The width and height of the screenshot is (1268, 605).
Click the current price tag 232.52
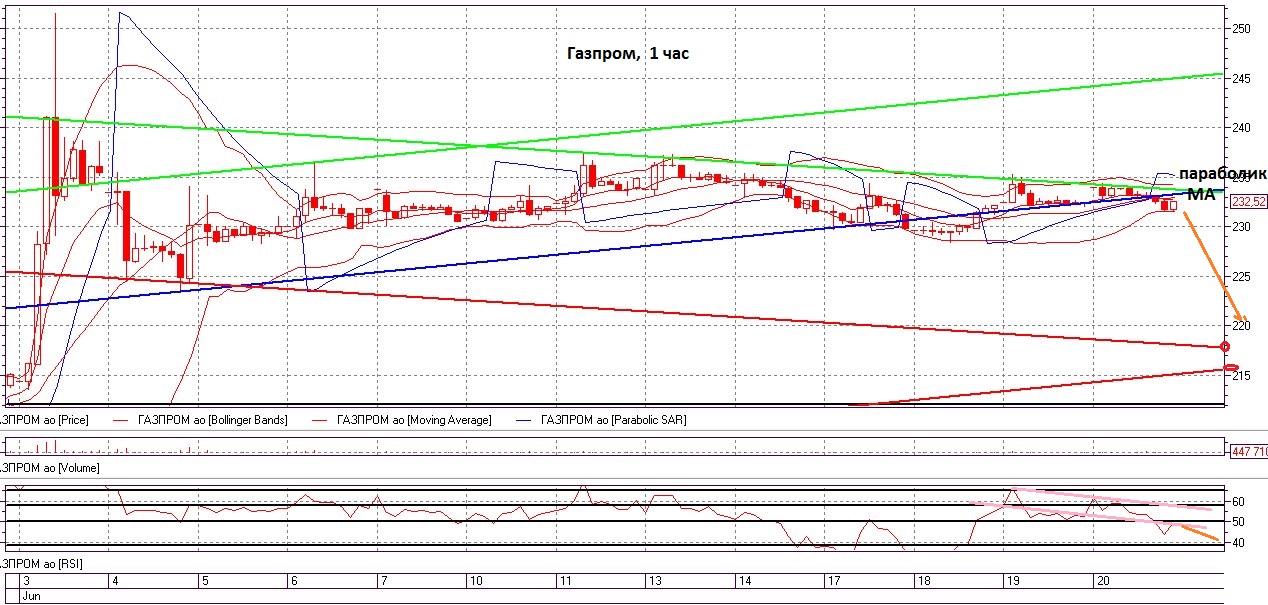coord(1248,201)
